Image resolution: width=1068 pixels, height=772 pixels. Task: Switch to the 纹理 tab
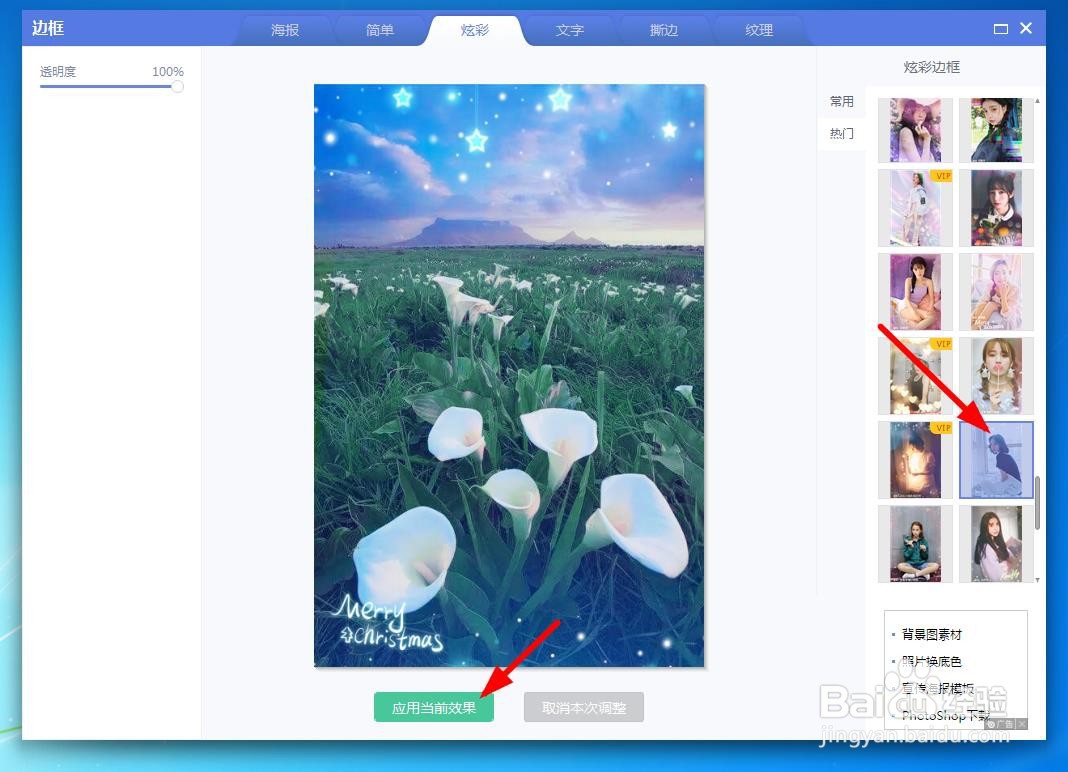click(x=759, y=30)
